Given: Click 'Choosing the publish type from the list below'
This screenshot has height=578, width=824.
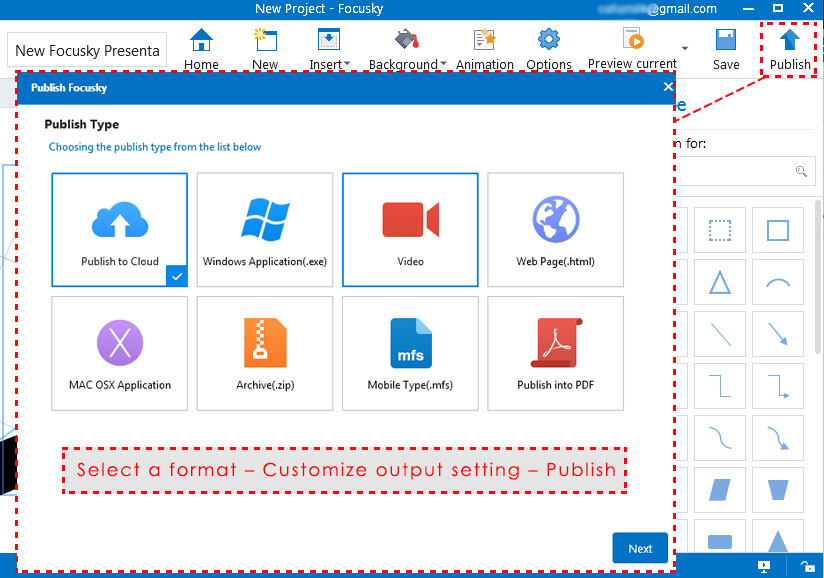Looking at the screenshot, I should tap(154, 147).
